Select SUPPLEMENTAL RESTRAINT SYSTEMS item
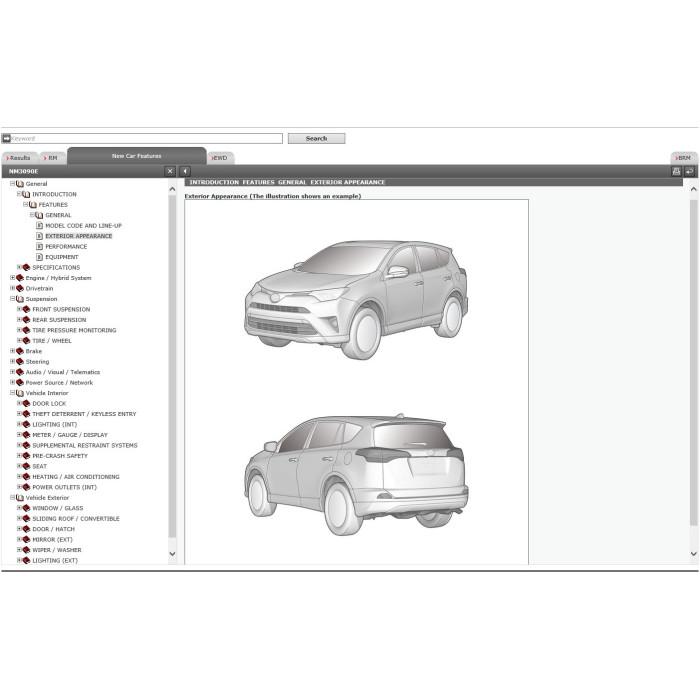This screenshot has width=700, height=700. (85, 446)
